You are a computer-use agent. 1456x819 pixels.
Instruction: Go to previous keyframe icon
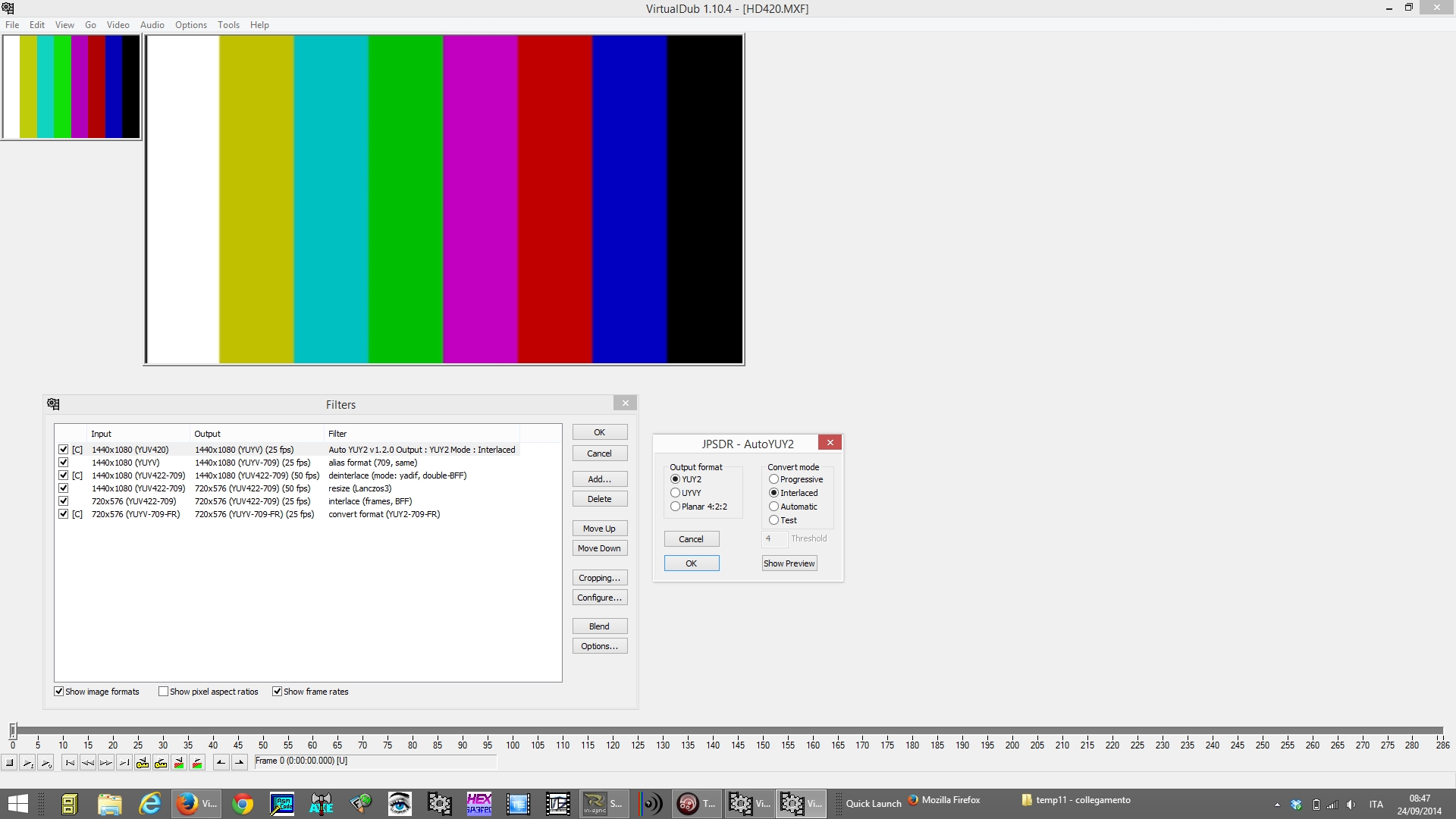pyautogui.click(x=143, y=763)
